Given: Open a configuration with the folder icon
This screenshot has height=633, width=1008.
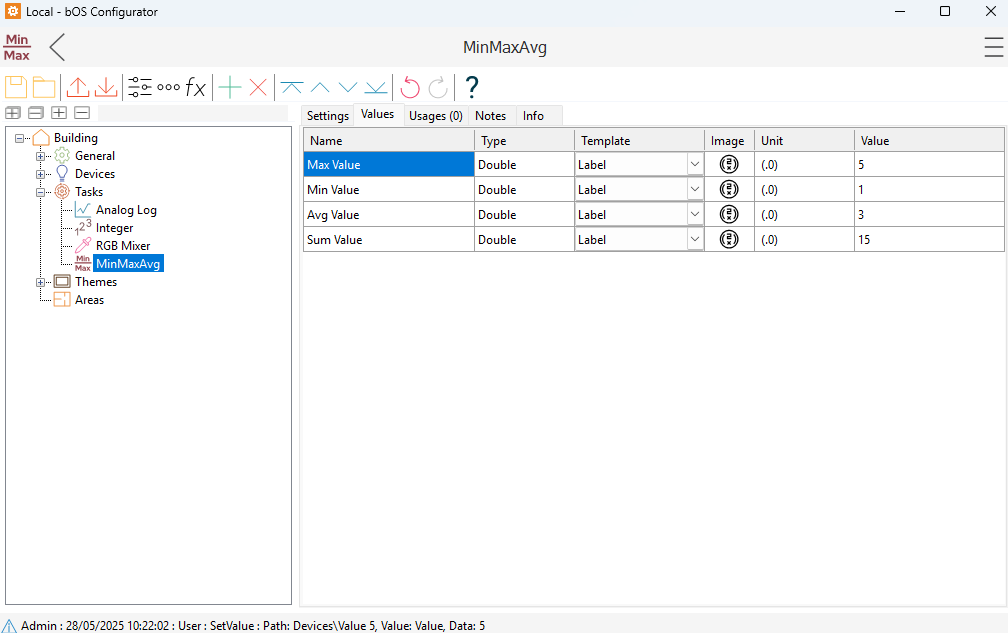Looking at the screenshot, I should [44, 87].
